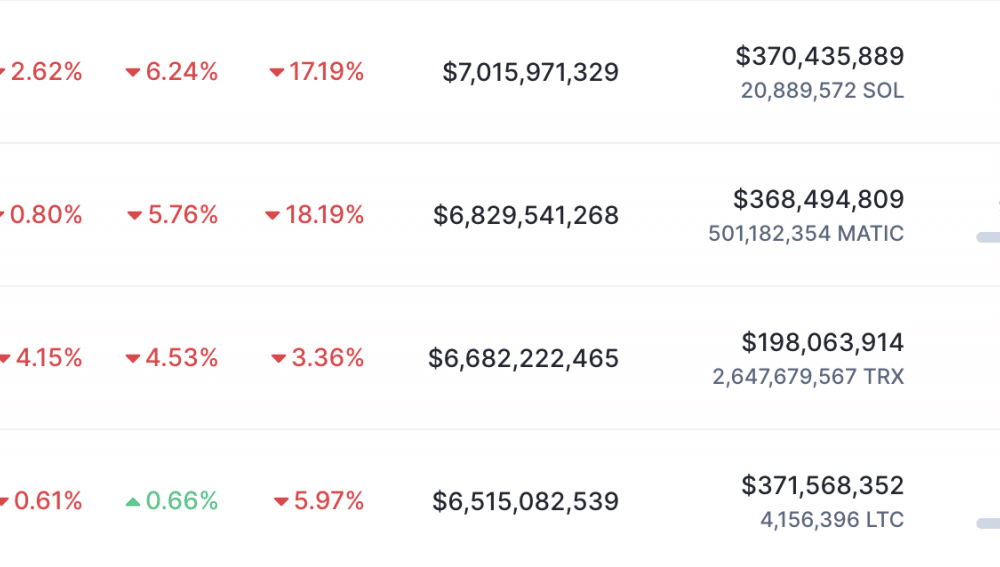Click the 4,156,396 LTC volume text

(x=832, y=520)
